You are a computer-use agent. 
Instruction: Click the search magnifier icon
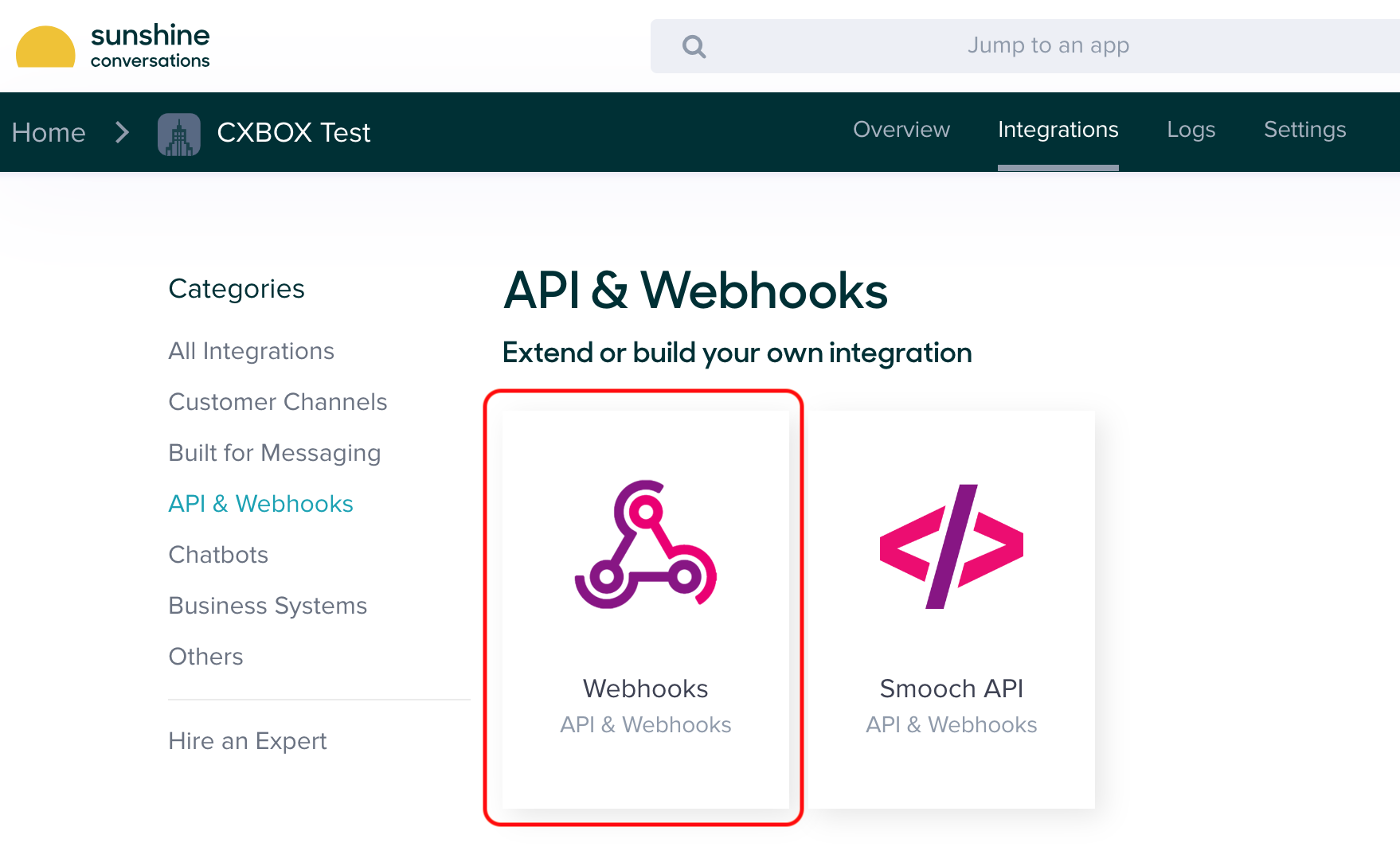[x=694, y=46]
